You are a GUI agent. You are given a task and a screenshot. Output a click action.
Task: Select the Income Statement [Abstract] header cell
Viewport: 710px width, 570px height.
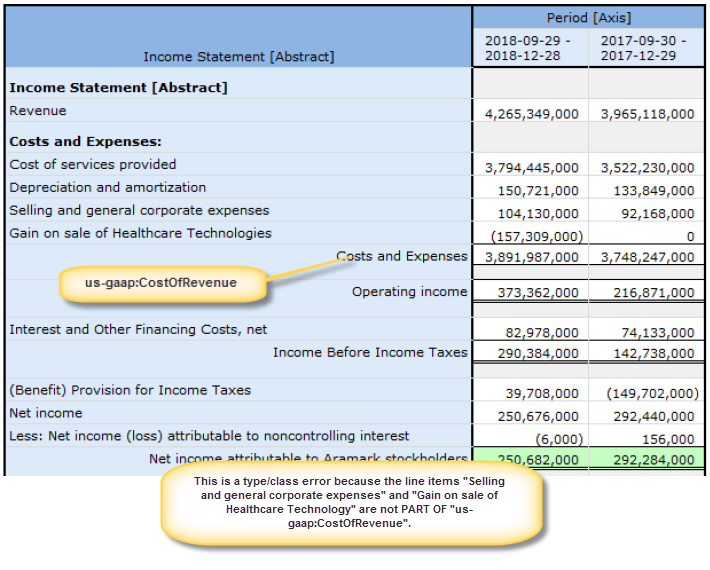239,57
